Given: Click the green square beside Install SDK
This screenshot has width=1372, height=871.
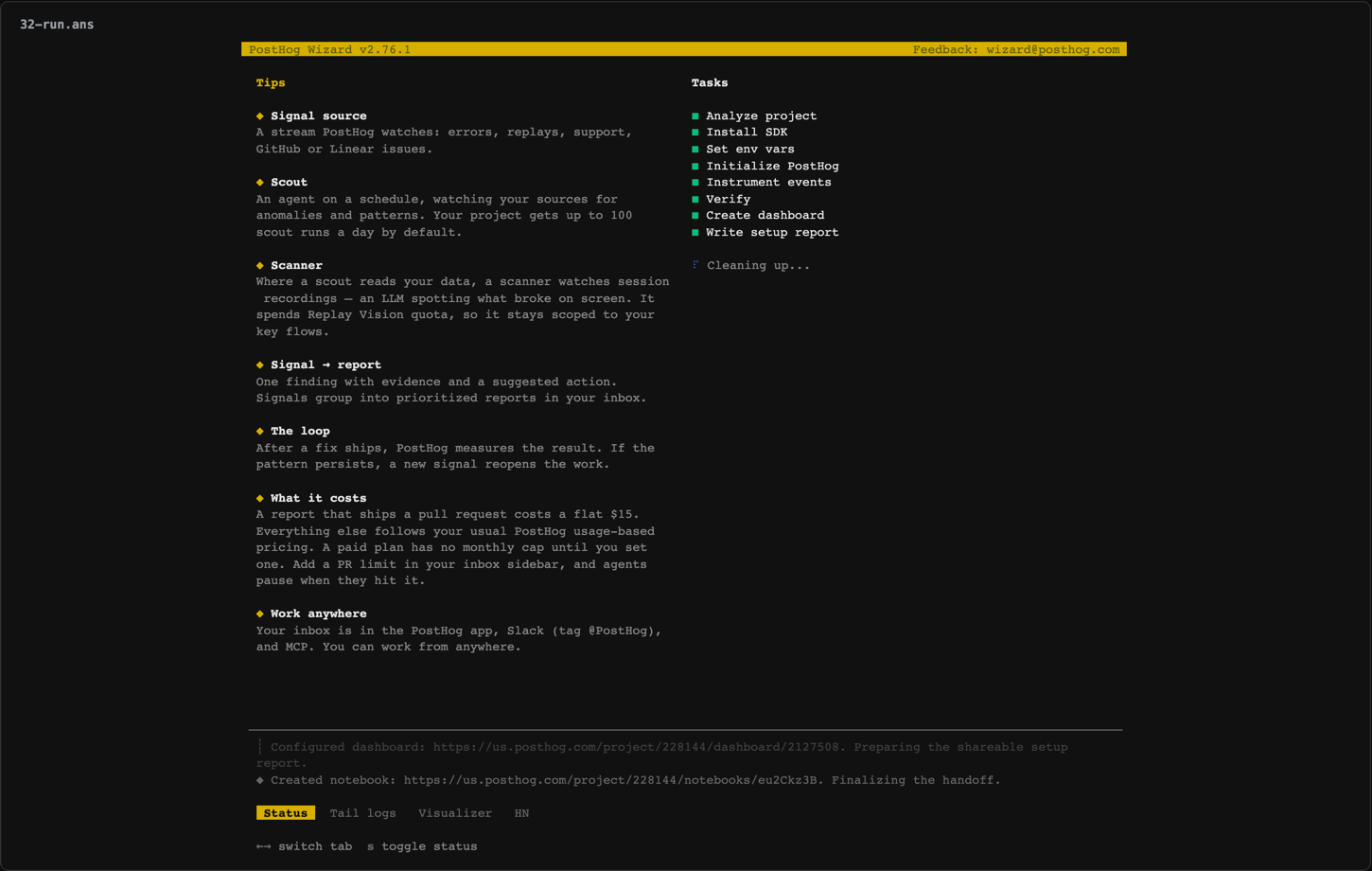Looking at the screenshot, I should [x=695, y=133].
